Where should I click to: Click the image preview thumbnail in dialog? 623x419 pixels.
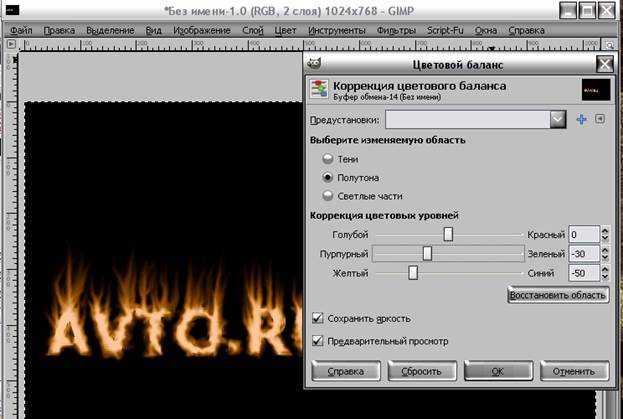596,89
